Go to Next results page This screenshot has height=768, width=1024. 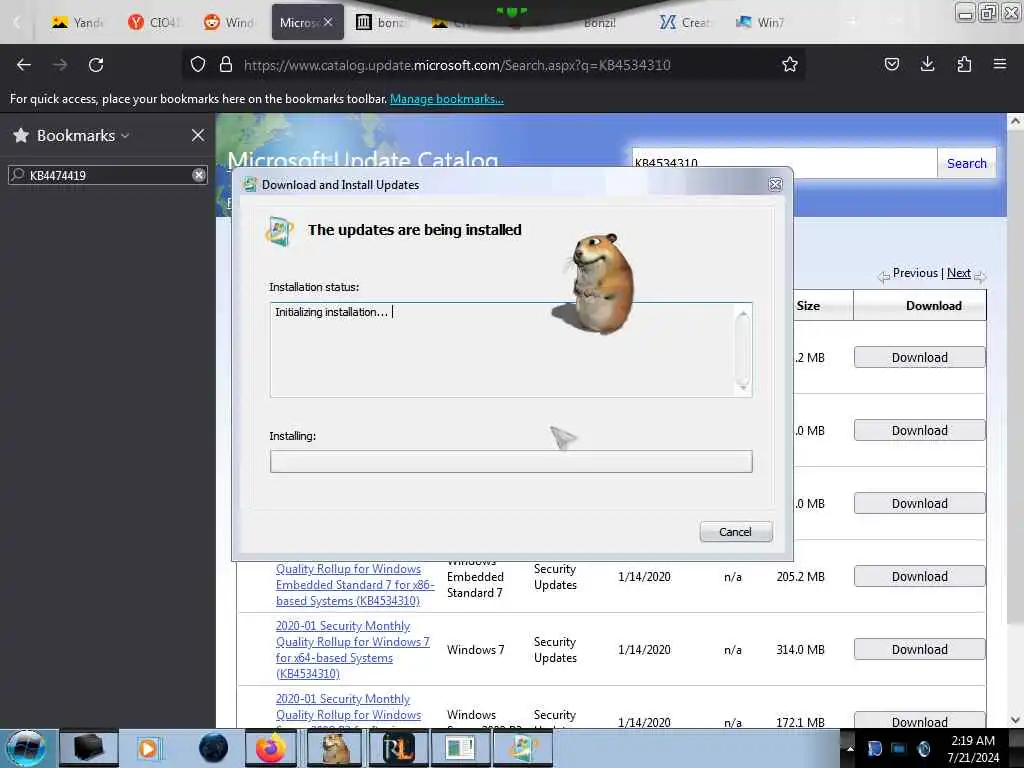point(959,273)
